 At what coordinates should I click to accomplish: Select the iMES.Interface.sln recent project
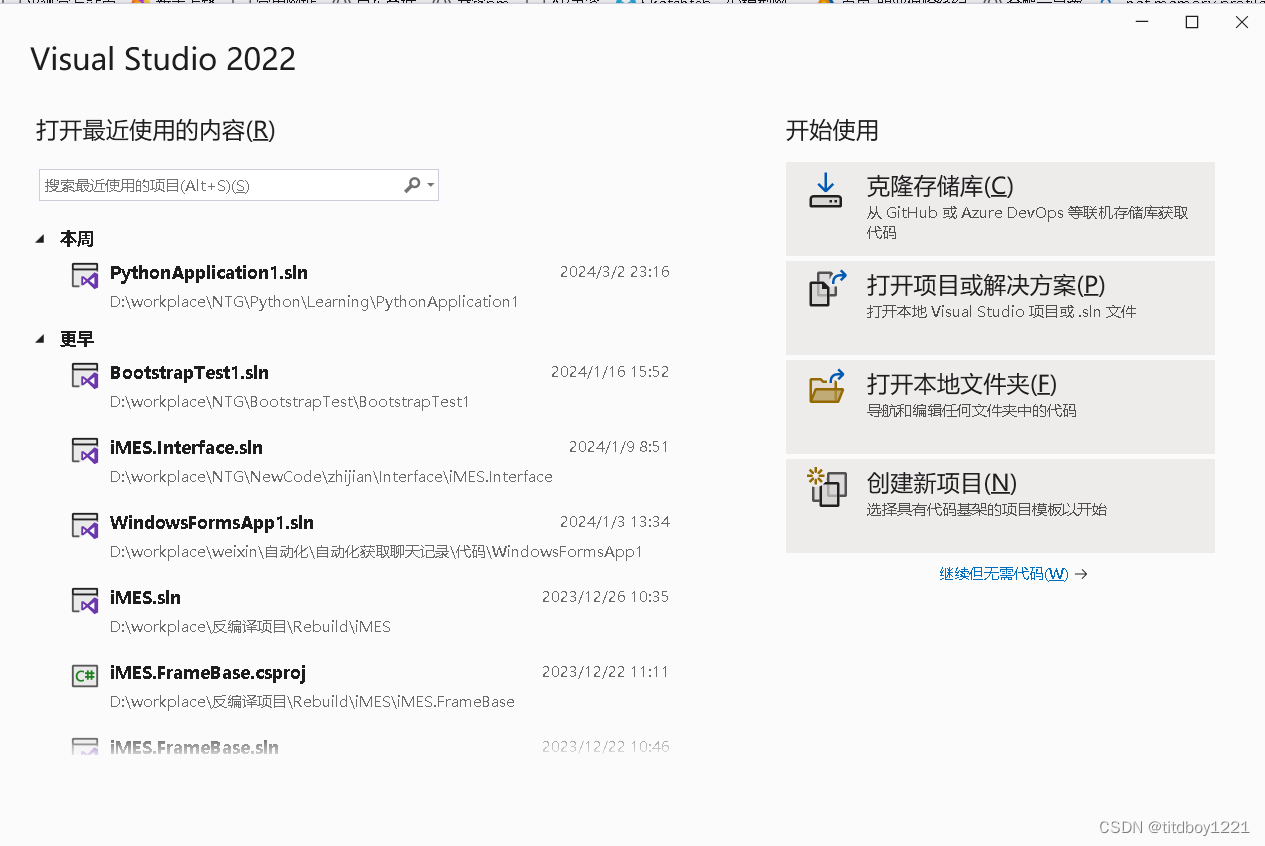point(186,447)
